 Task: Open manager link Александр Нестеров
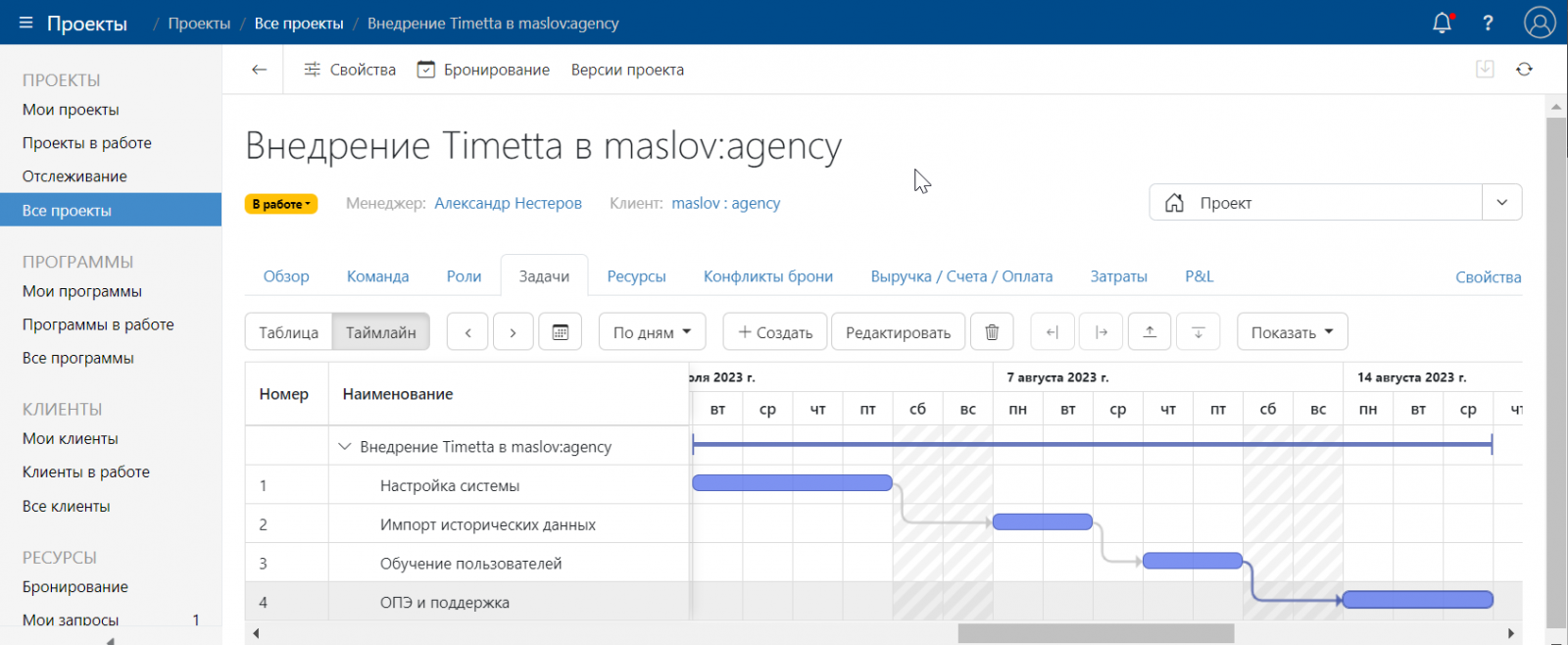508,203
